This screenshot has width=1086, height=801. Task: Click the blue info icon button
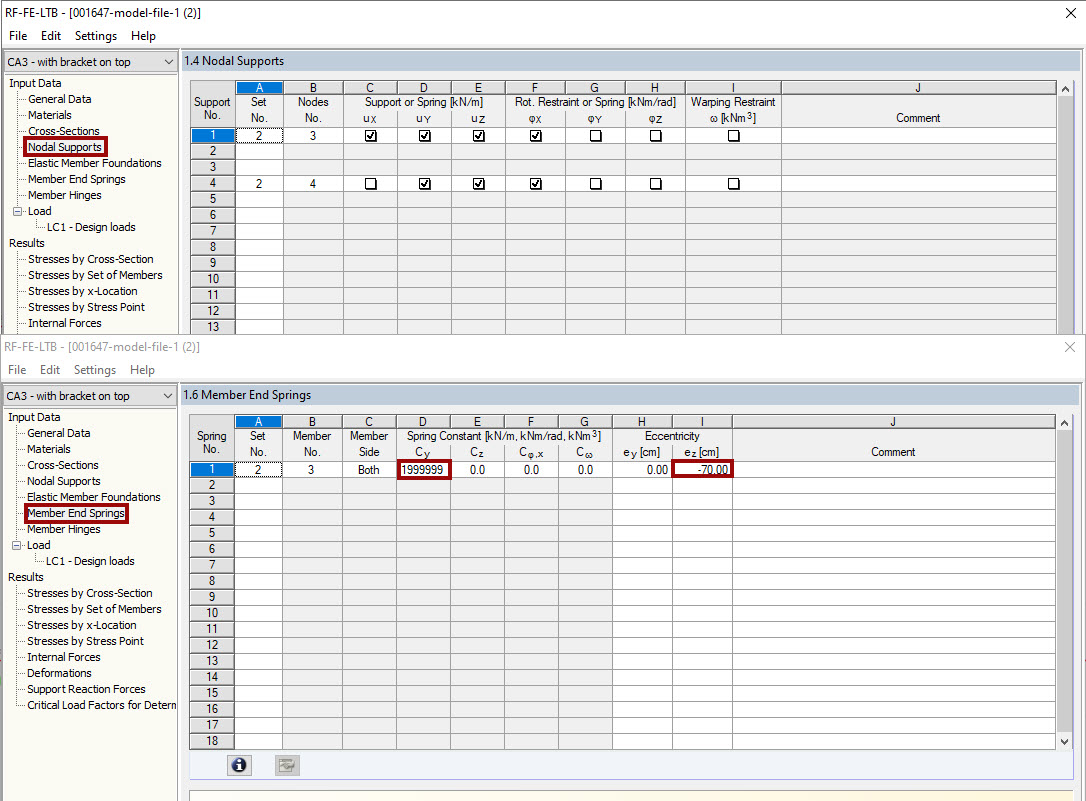click(x=239, y=765)
